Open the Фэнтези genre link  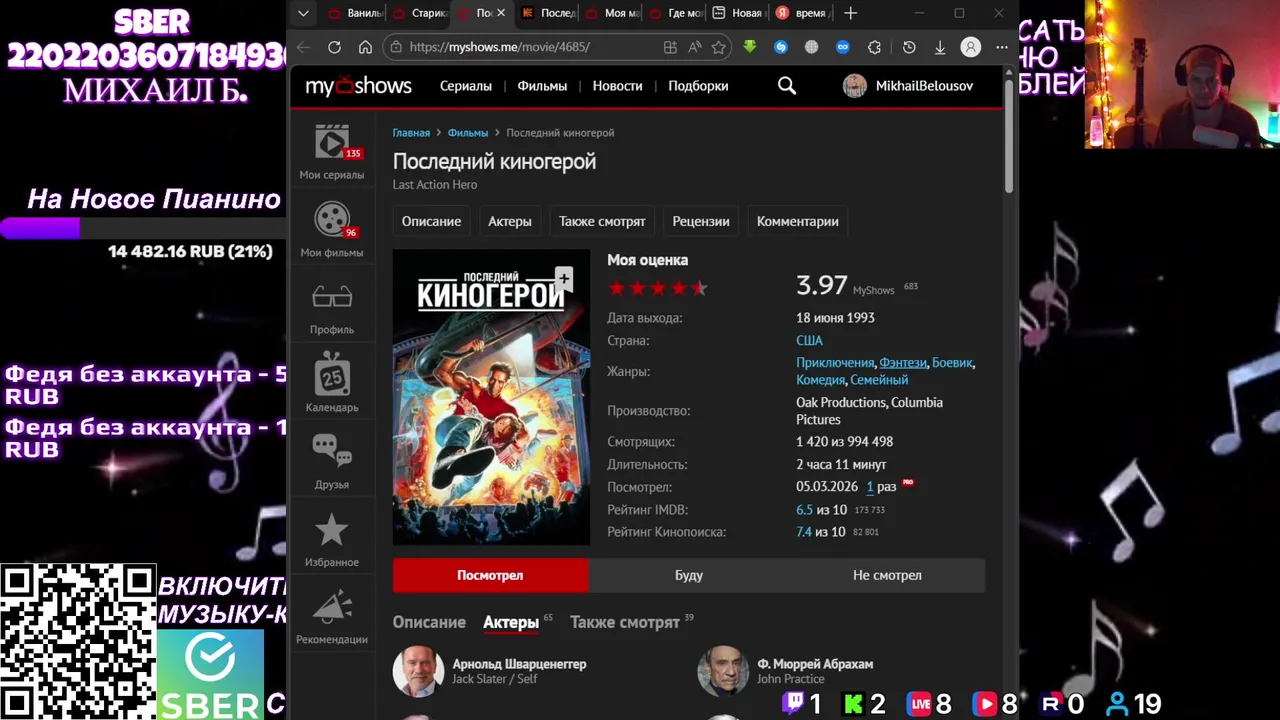[903, 363]
